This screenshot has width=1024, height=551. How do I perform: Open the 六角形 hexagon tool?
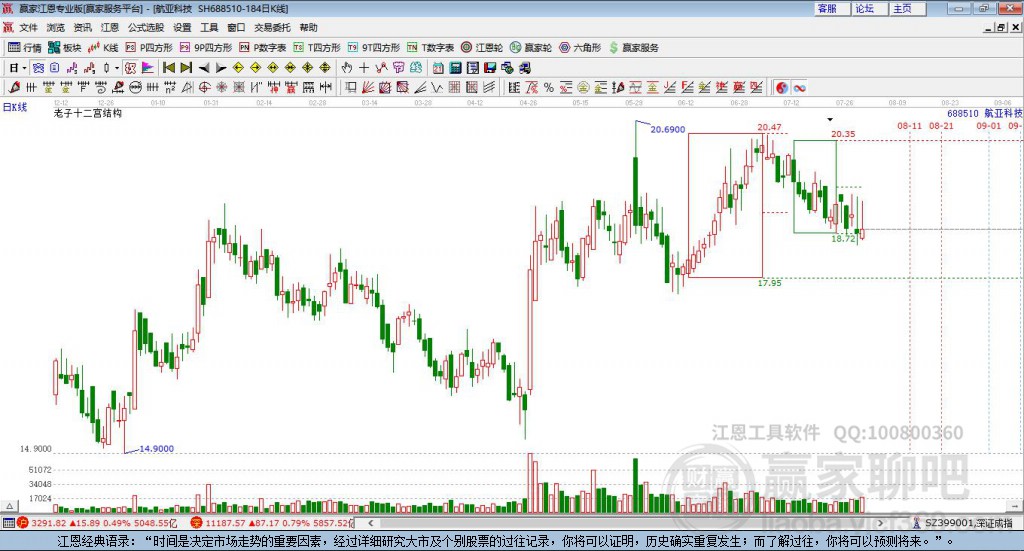pos(580,48)
